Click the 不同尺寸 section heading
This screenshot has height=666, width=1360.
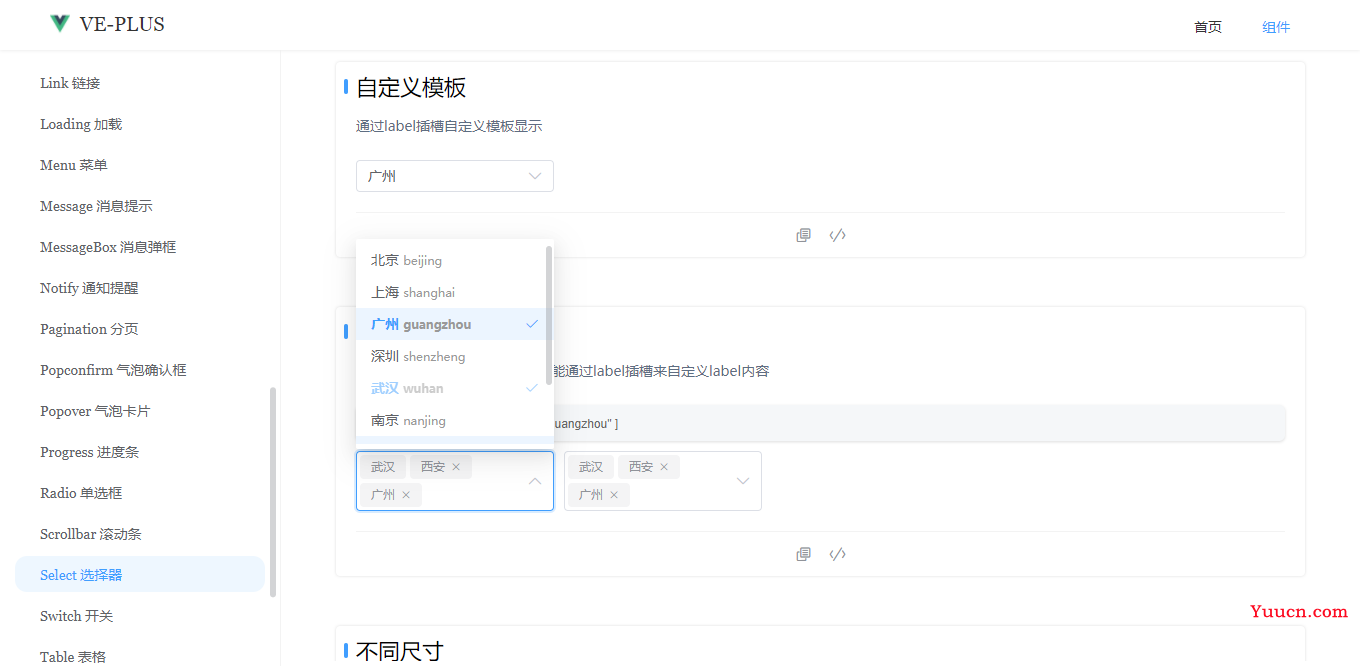400,652
